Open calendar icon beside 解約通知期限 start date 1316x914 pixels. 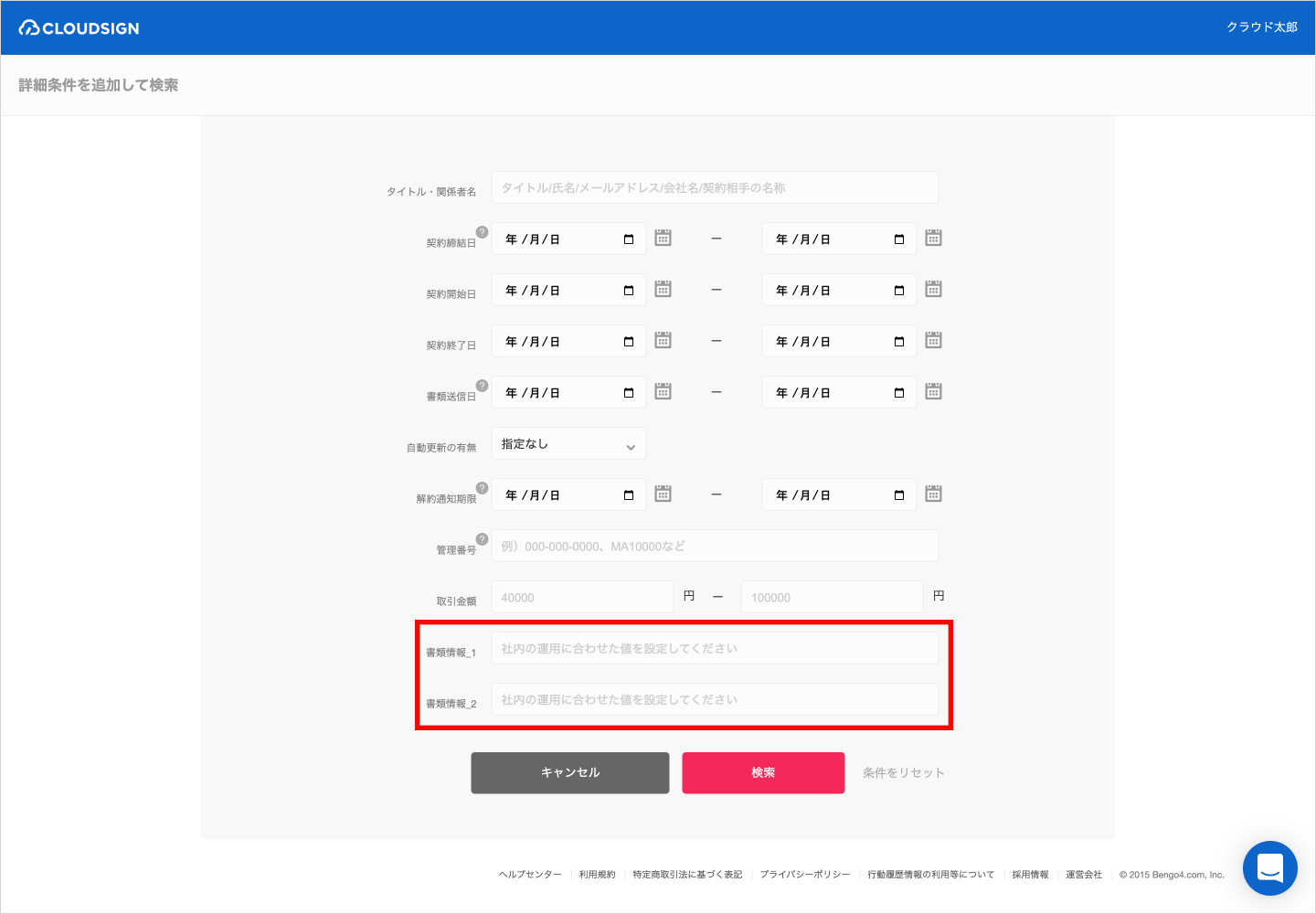[663, 494]
